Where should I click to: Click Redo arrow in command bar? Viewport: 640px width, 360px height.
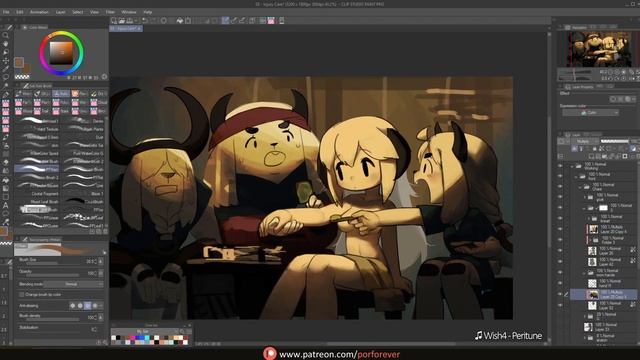[153, 20]
